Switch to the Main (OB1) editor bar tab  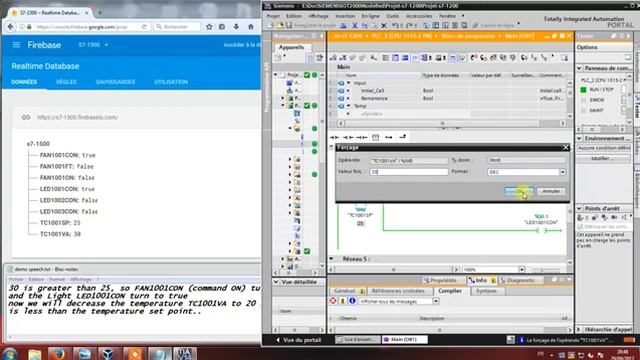coord(404,339)
